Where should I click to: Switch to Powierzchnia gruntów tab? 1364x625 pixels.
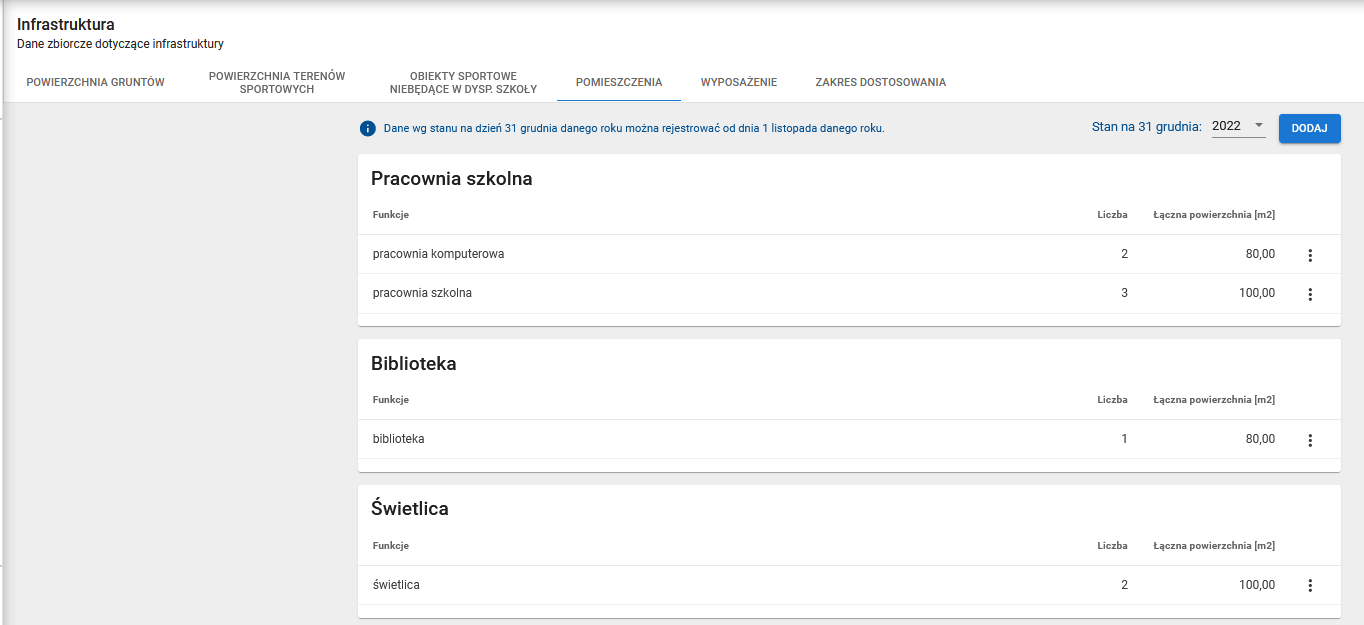[95, 82]
